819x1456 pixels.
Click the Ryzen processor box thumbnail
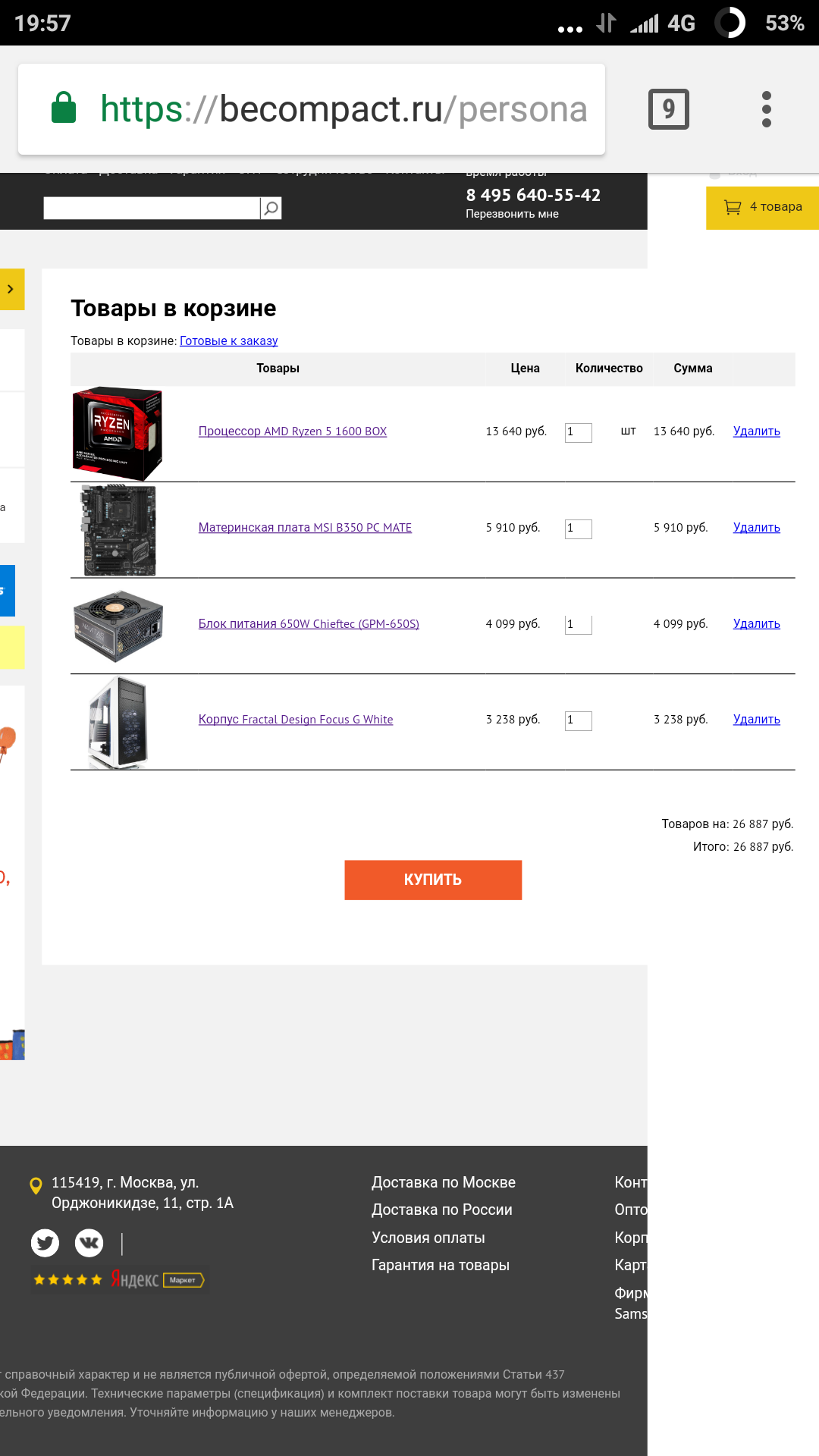tap(117, 434)
